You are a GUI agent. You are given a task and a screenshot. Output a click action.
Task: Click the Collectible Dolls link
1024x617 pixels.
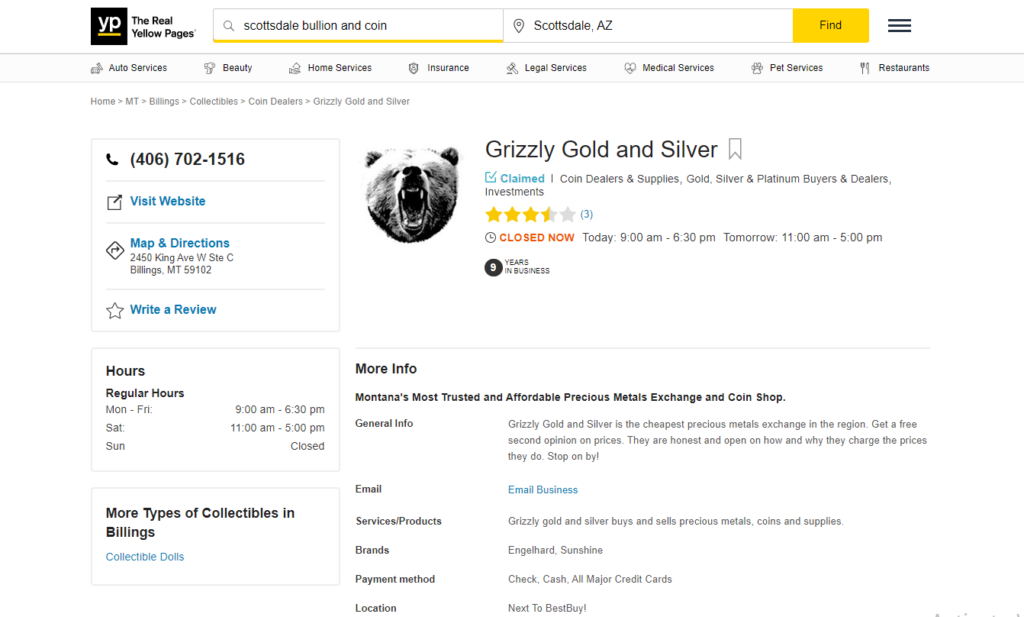pos(145,557)
